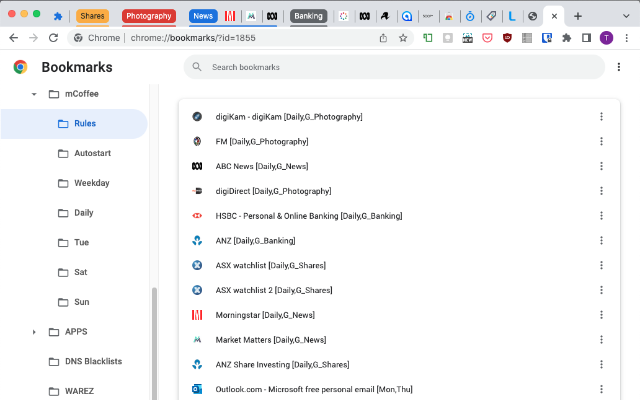This screenshot has height=400, width=640.
Task: Click the share page icon in address bar
Action: pyautogui.click(x=384, y=38)
